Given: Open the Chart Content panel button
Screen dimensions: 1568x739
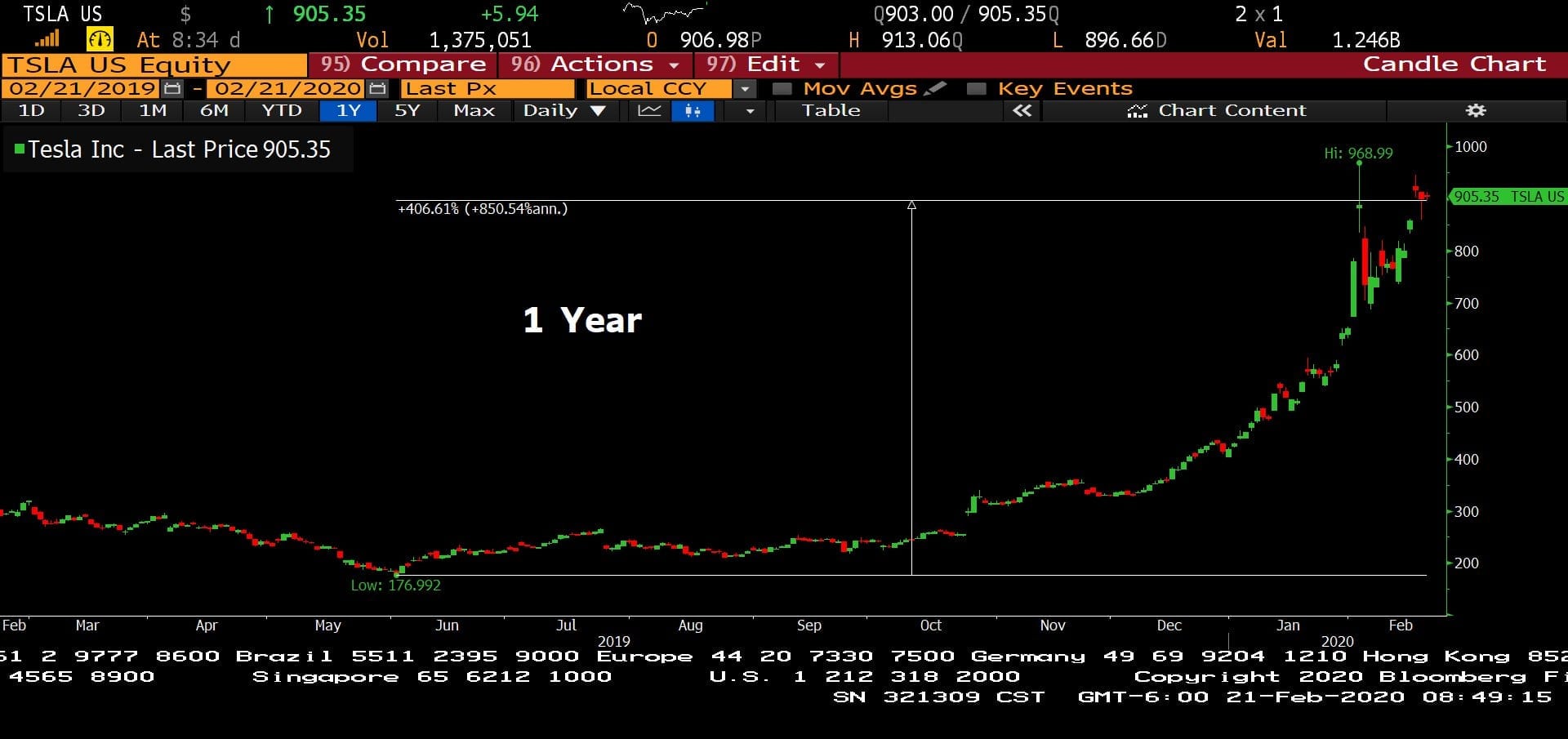Looking at the screenshot, I should [1215, 110].
